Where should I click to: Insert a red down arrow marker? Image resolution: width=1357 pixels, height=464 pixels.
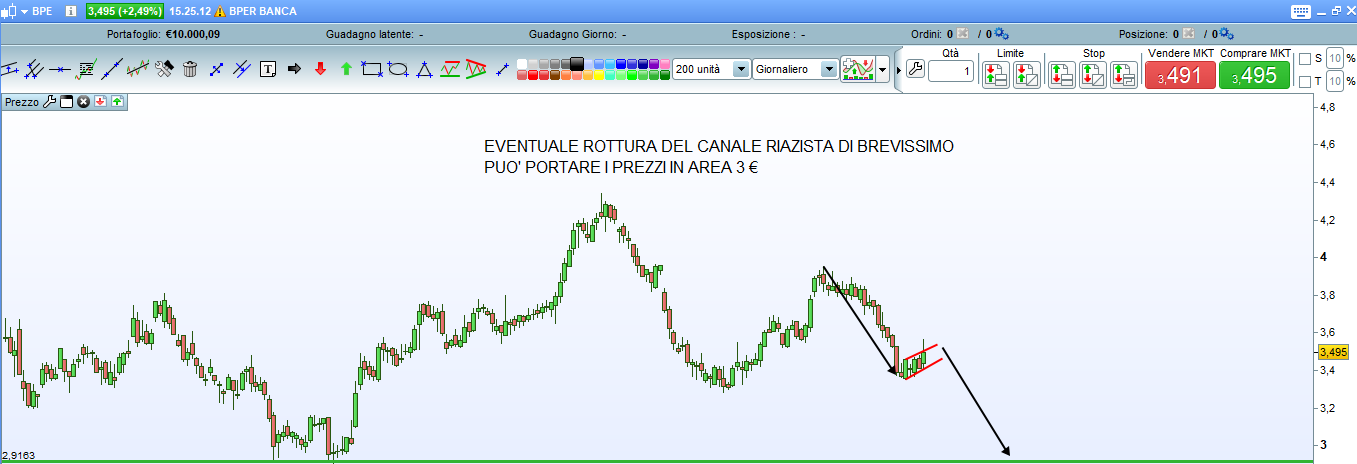tap(320, 69)
